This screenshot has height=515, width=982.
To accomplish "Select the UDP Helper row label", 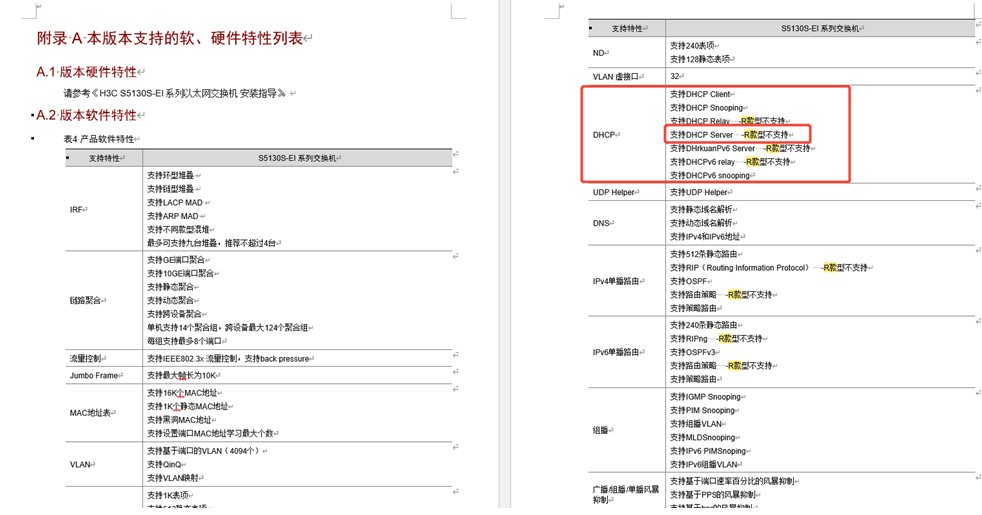I will point(614,193).
